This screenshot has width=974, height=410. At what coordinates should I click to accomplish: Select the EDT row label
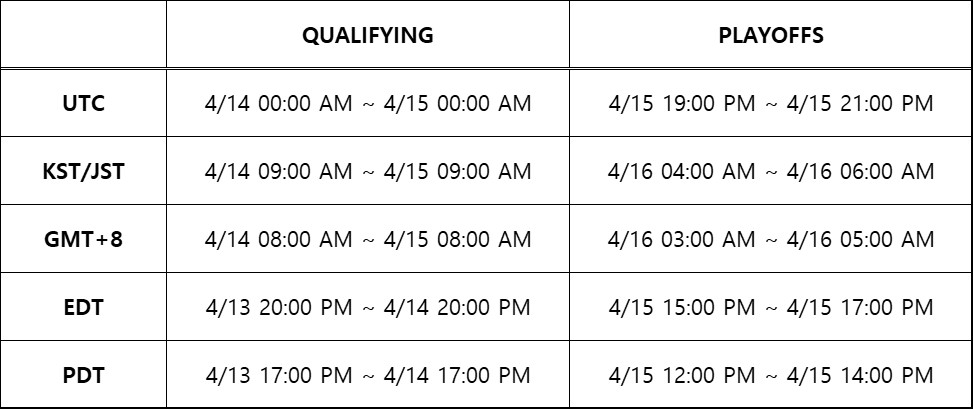tap(83, 307)
